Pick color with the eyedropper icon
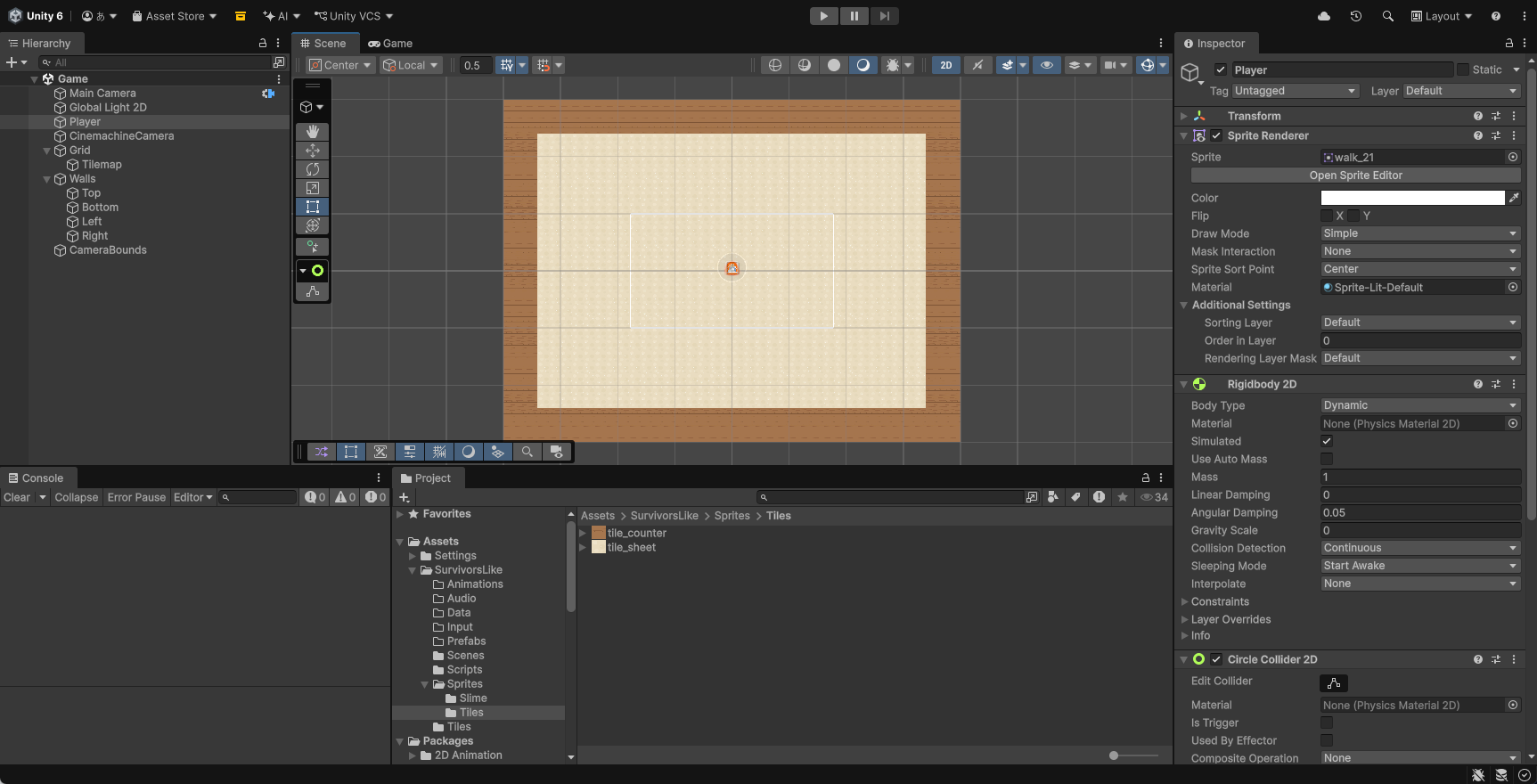 (x=1514, y=198)
